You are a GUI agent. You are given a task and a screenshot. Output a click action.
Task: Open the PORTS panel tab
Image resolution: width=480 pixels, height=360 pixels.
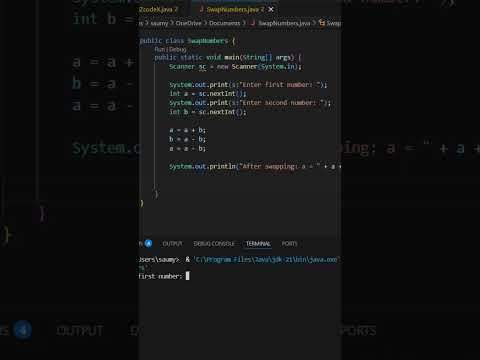[x=289, y=244]
